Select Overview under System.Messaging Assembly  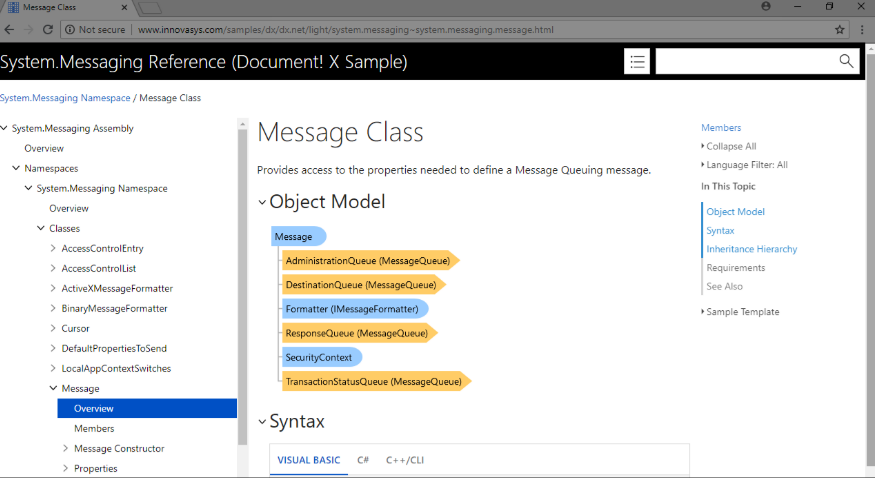[x=44, y=148]
